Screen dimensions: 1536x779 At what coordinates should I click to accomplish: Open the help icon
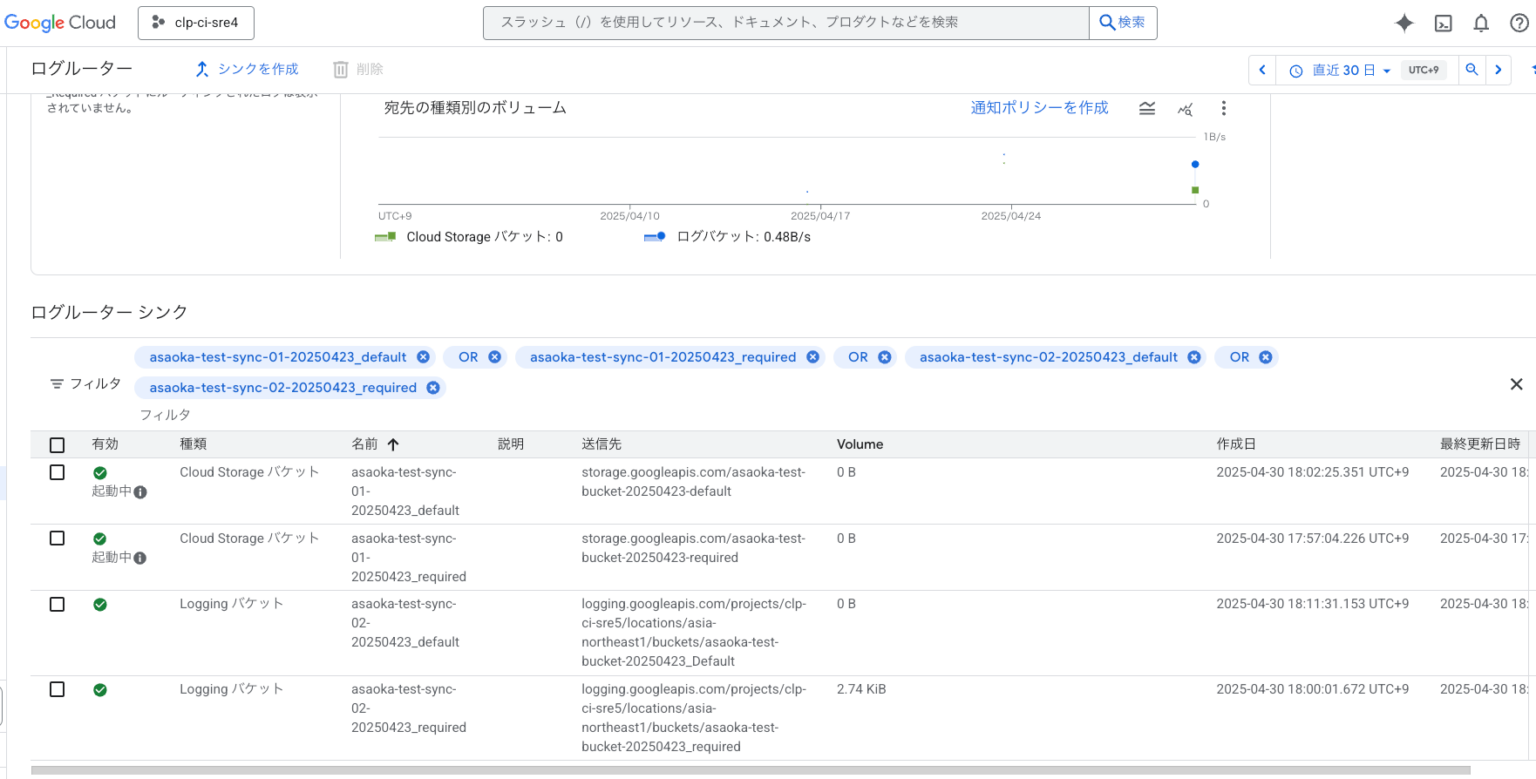tap(1519, 22)
